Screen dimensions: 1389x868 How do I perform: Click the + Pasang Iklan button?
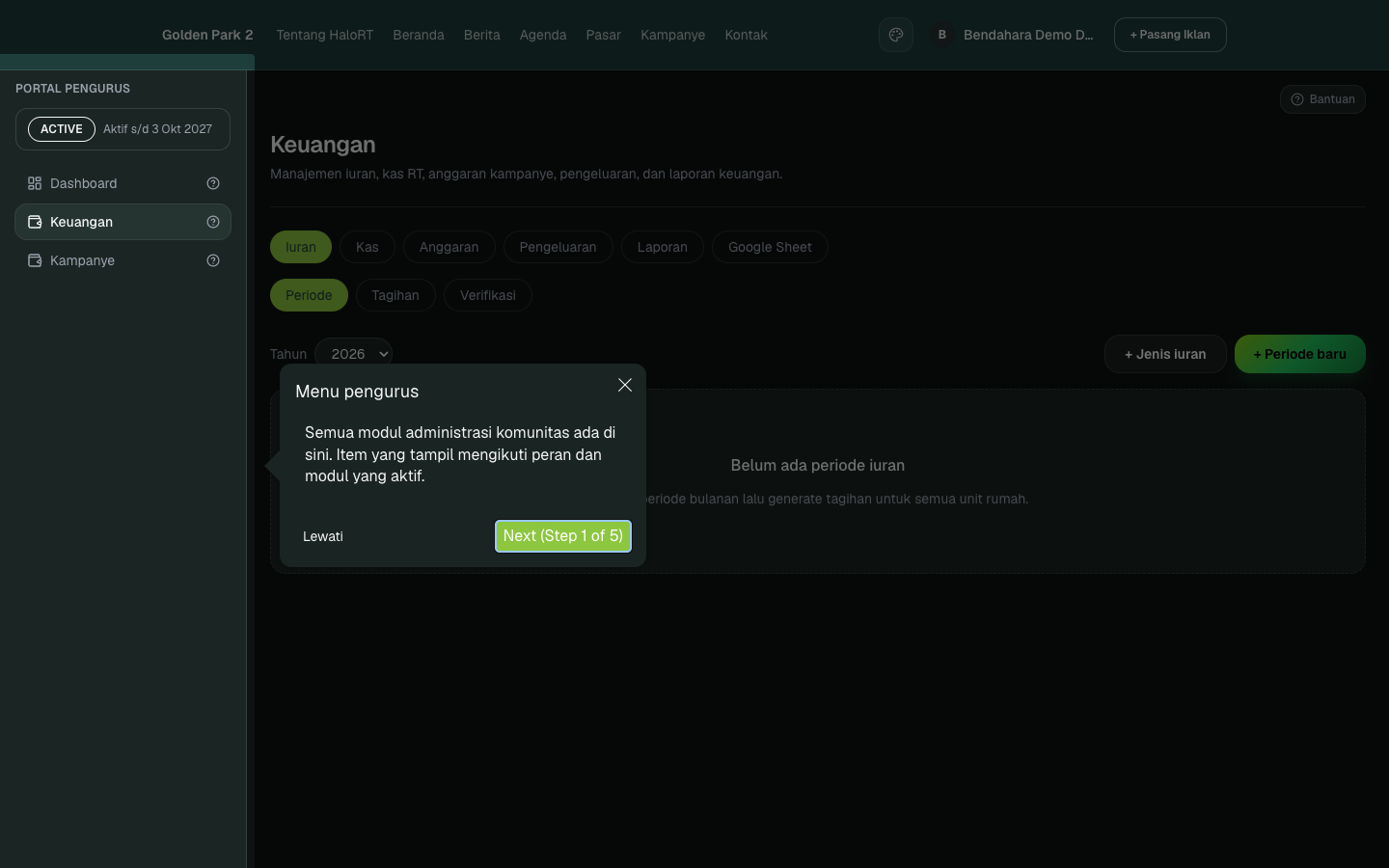pyautogui.click(x=1170, y=35)
